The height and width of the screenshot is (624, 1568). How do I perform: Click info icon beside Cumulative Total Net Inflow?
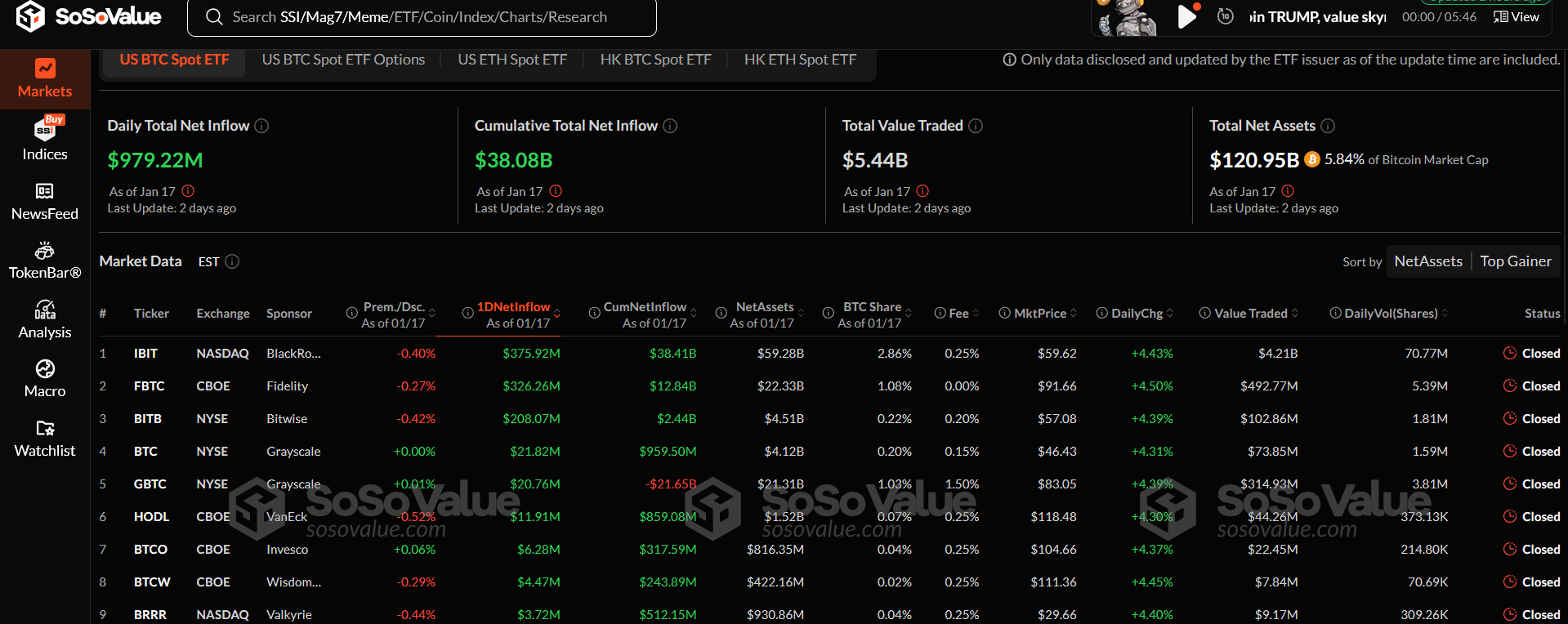[670, 126]
